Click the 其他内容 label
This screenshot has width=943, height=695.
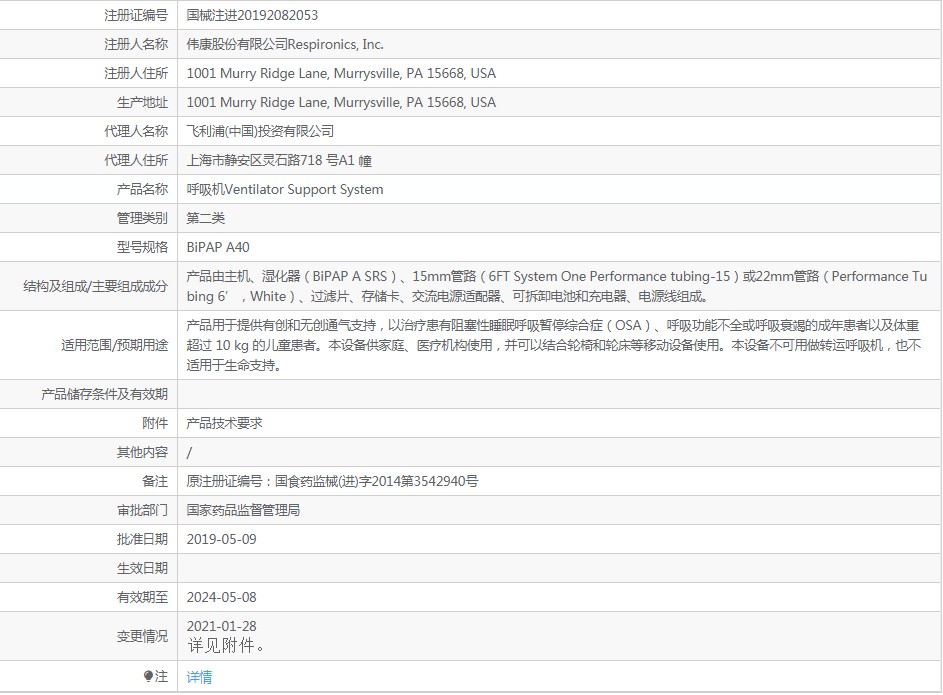click(x=143, y=452)
